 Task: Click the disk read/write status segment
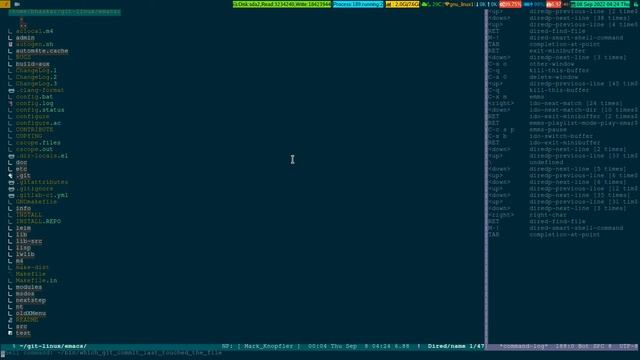(282, 4)
